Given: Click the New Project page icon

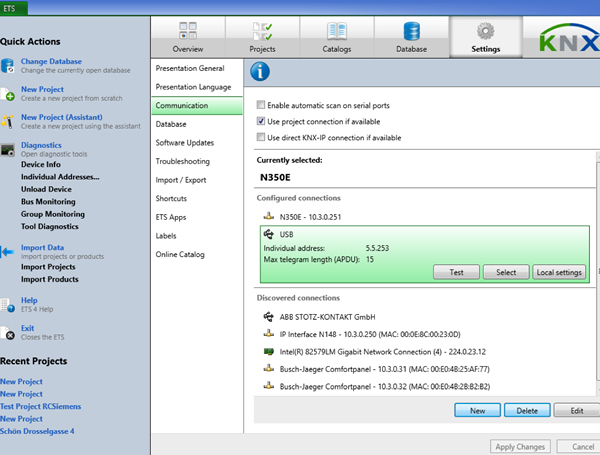Looking at the screenshot, I should pyautogui.click(x=7, y=94).
